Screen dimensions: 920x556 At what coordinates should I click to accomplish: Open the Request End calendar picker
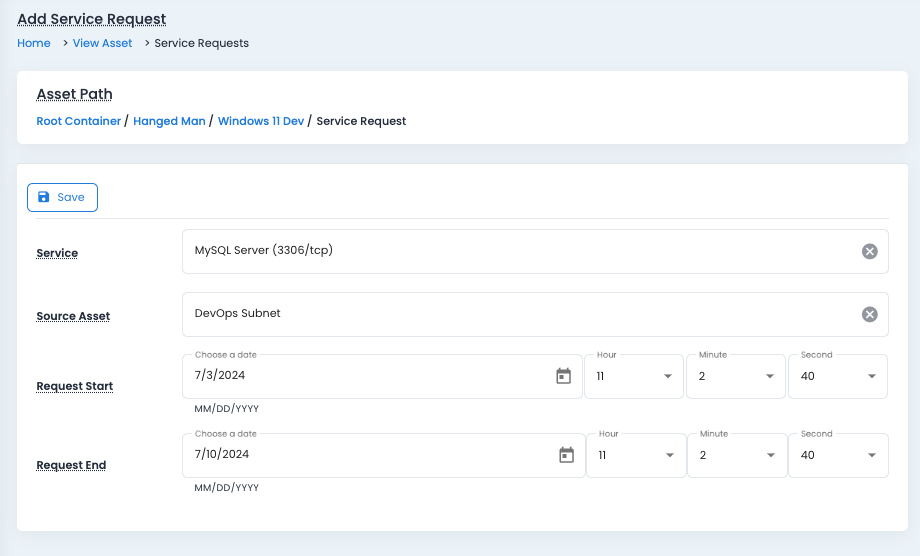point(566,455)
